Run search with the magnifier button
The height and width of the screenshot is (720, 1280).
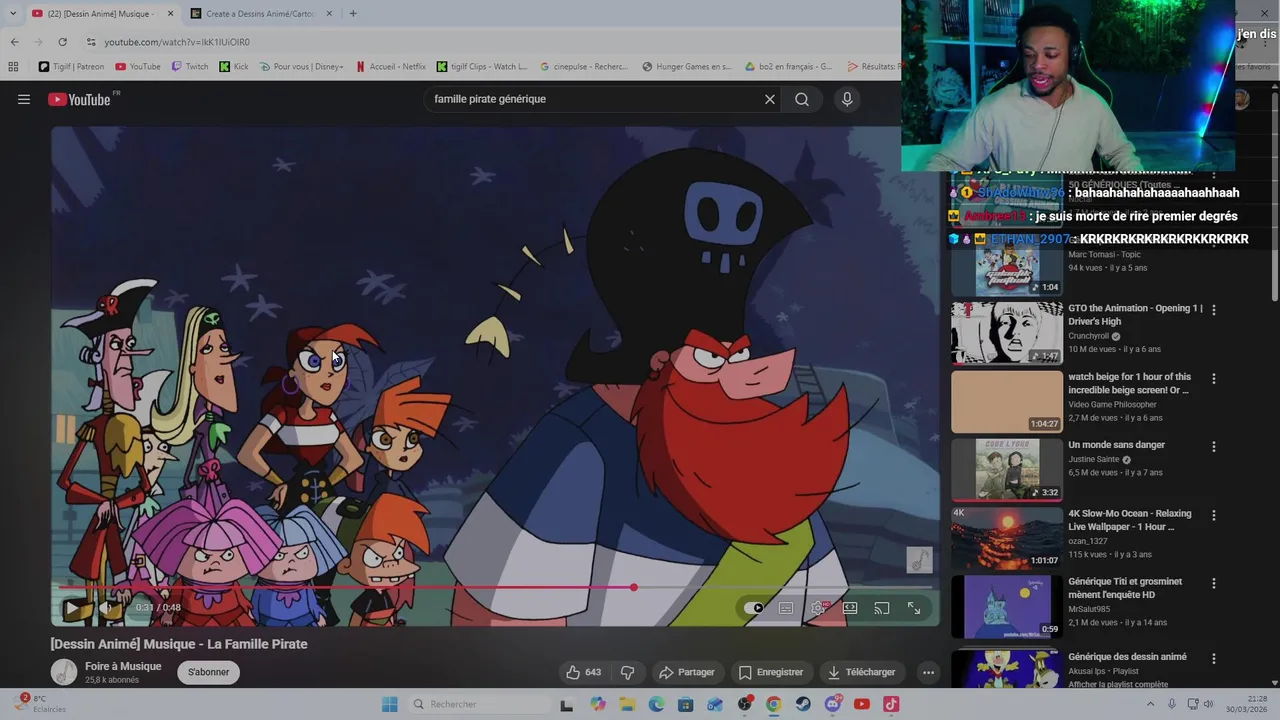[802, 99]
